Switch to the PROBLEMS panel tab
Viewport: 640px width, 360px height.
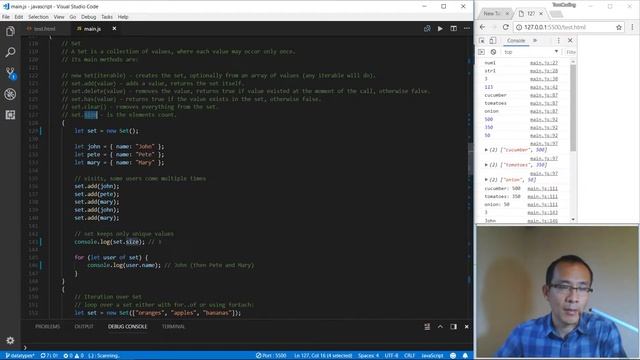pyautogui.click(x=47, y=327)
